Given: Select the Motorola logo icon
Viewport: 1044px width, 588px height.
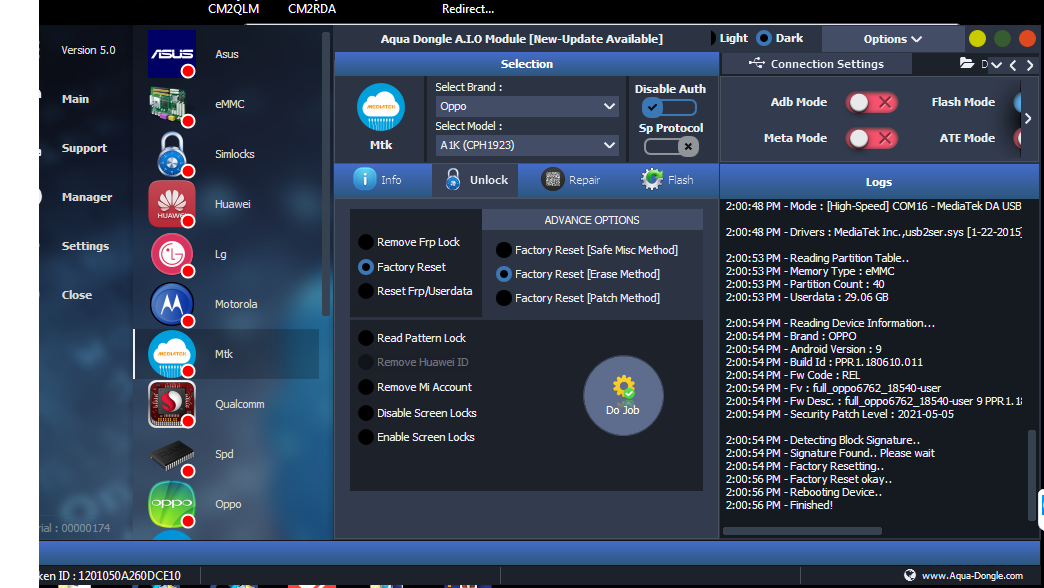Looking at the screenshot, I should (x=172, y=304).
